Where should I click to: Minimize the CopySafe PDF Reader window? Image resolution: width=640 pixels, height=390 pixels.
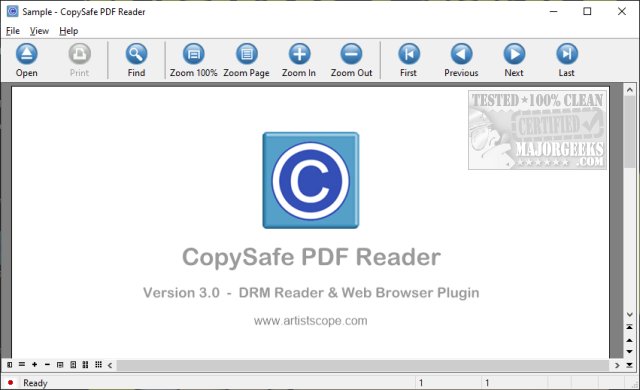click(x=553, y=11)
